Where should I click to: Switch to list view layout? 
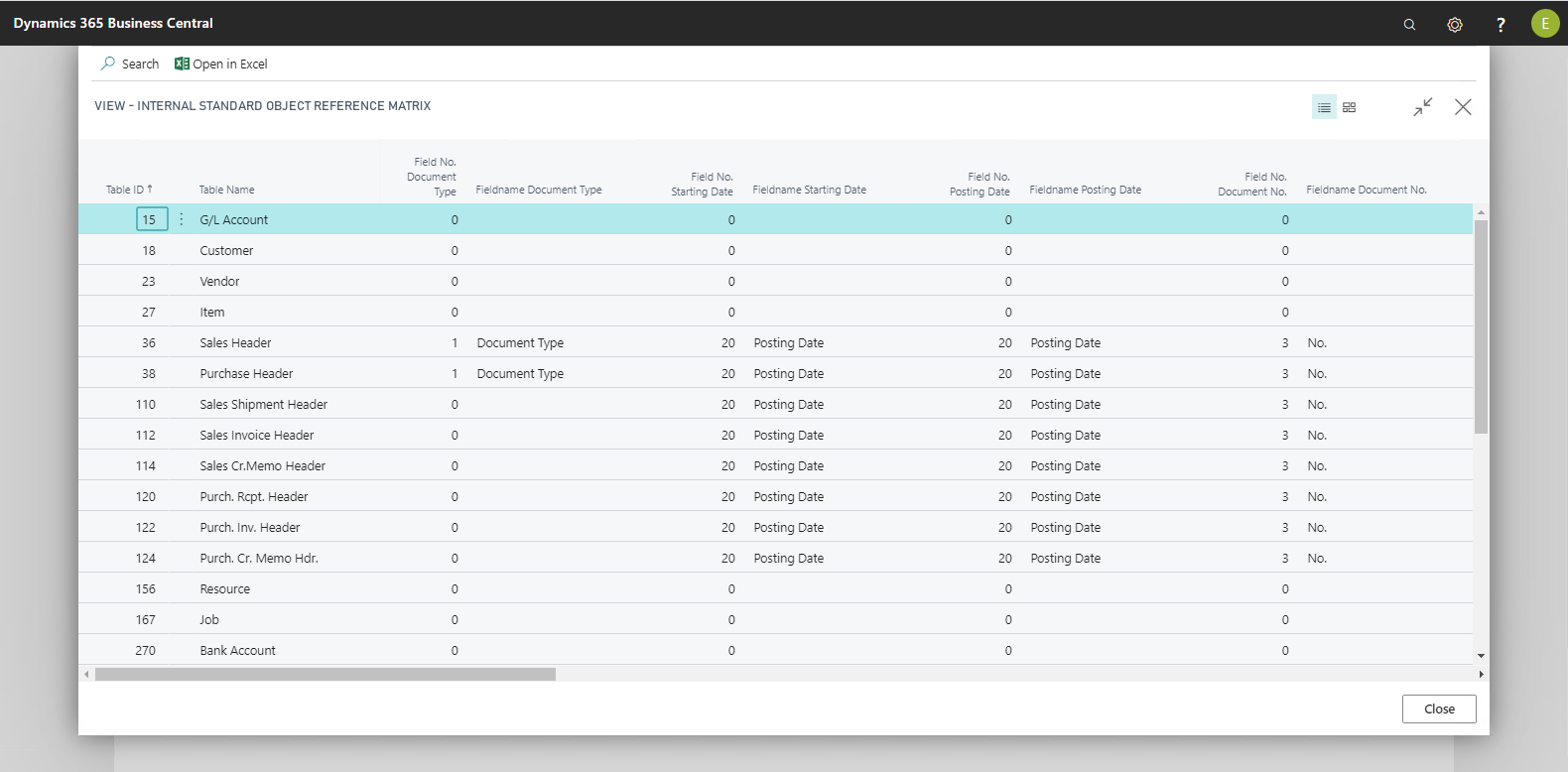point(1324,107)
